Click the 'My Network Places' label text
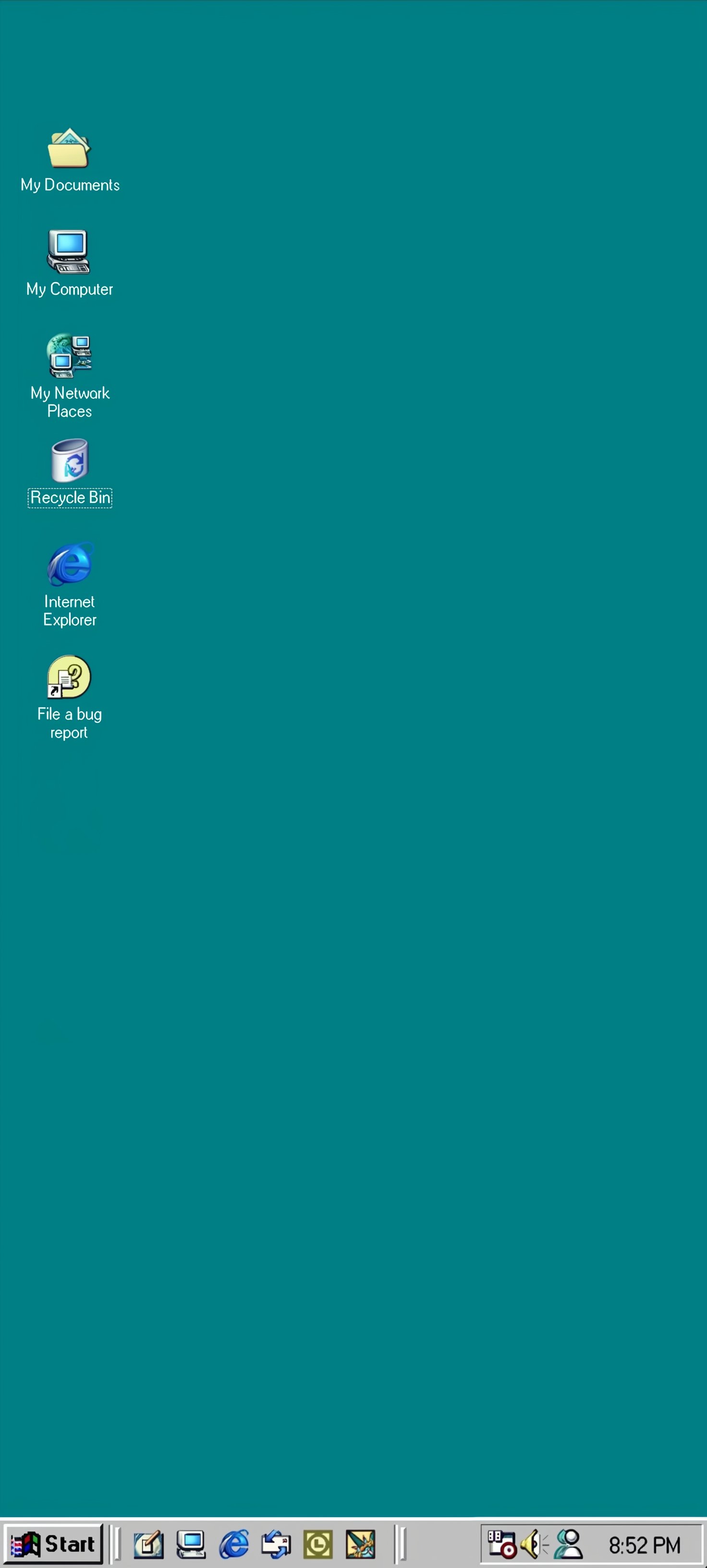 coord(70,403)
